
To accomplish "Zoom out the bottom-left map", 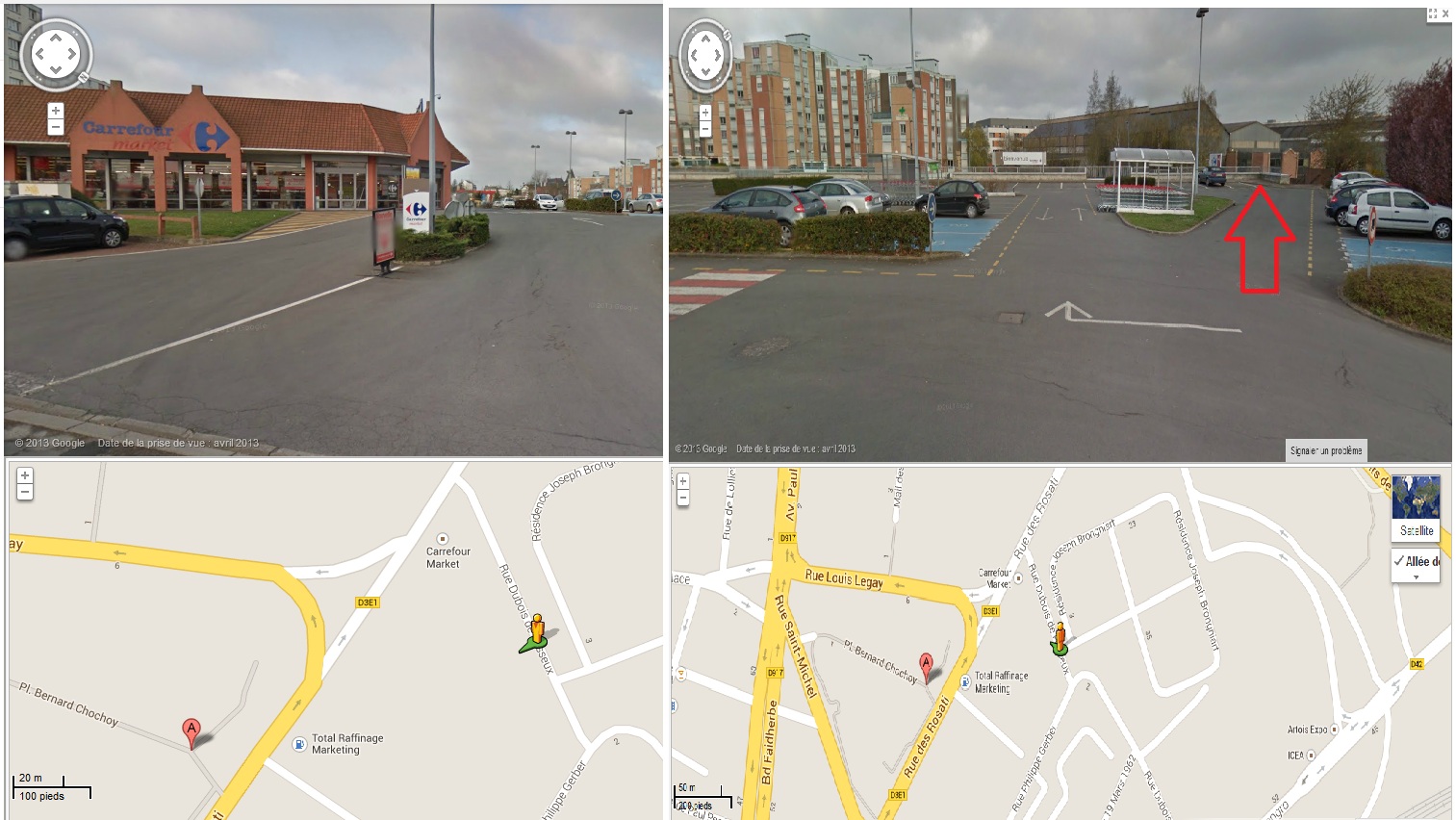I will [25, 492].
